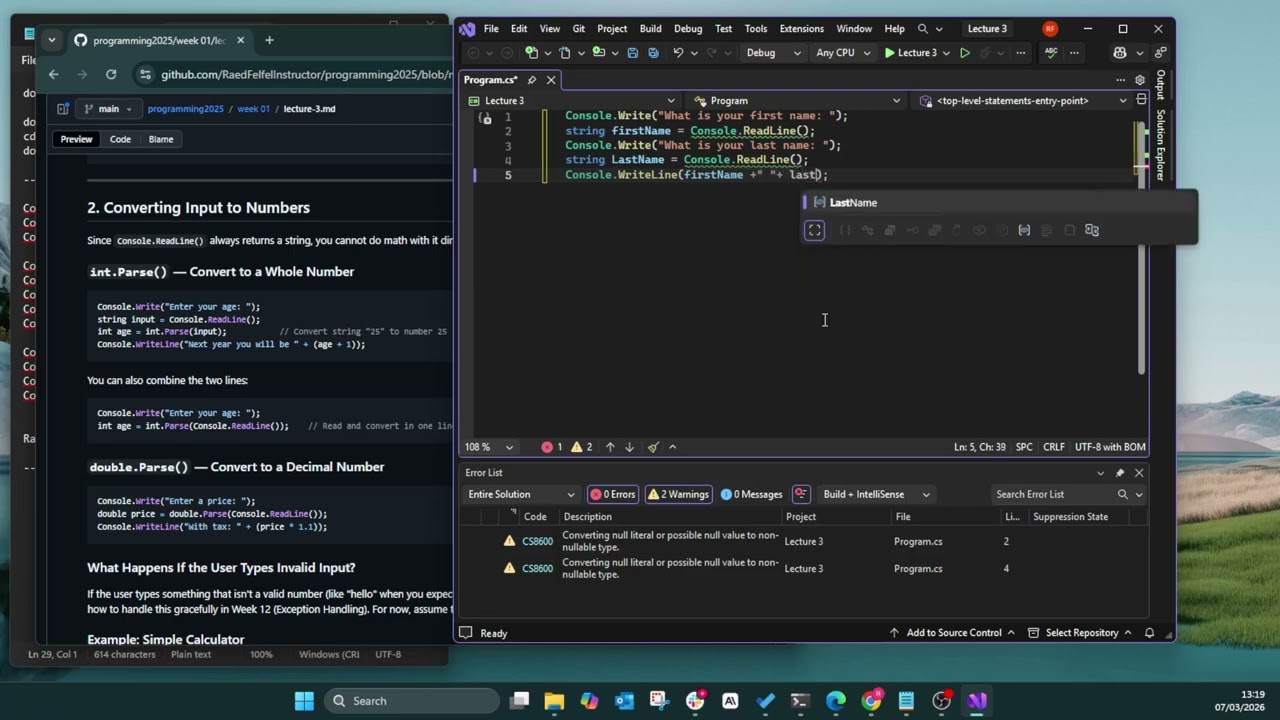Open the Debug configuration dropdown
This screenshot has width=1280, height=720.
[x=773, y=53]
